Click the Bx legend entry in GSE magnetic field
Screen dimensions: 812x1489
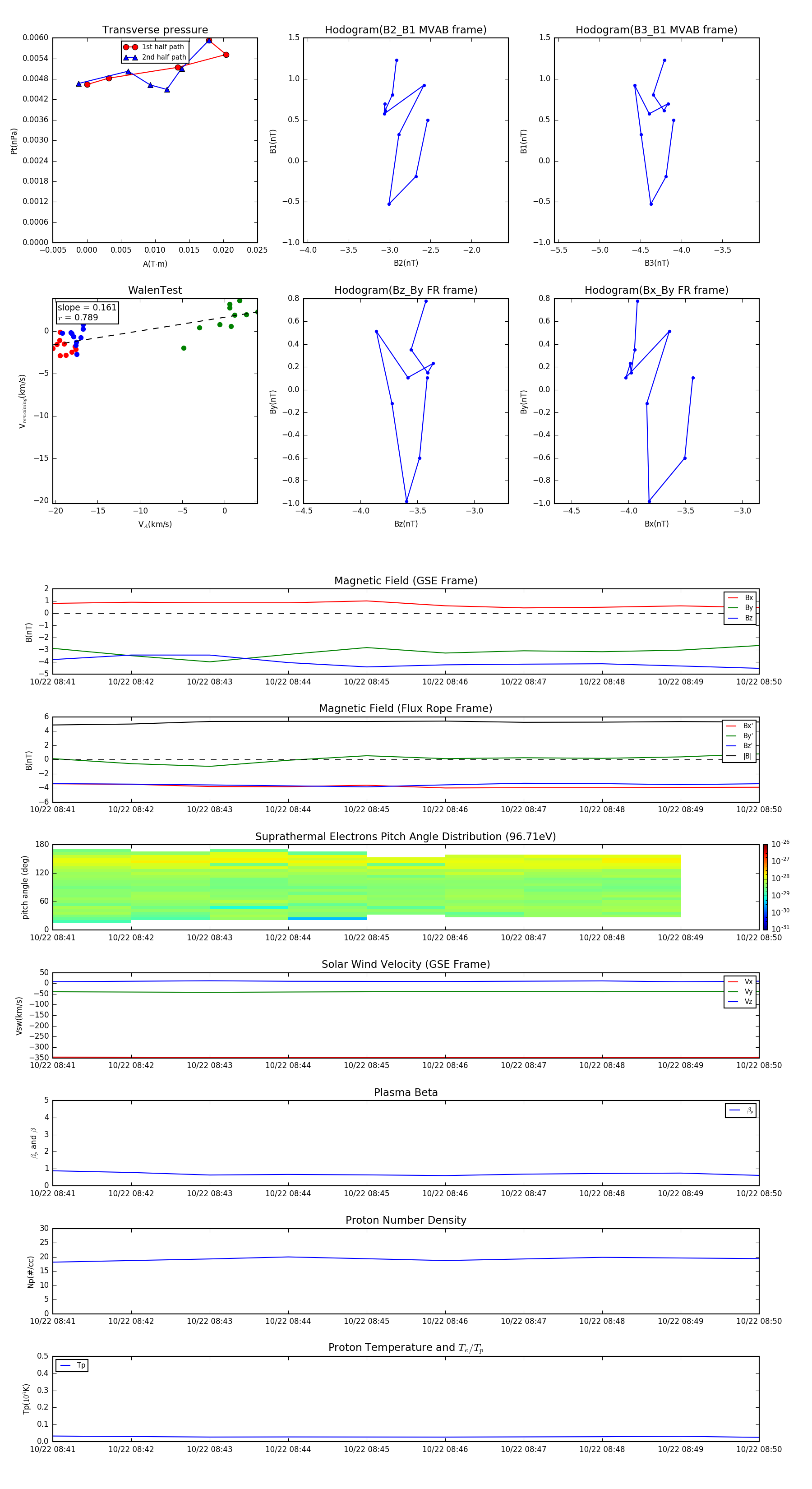[x=740, y=598]
